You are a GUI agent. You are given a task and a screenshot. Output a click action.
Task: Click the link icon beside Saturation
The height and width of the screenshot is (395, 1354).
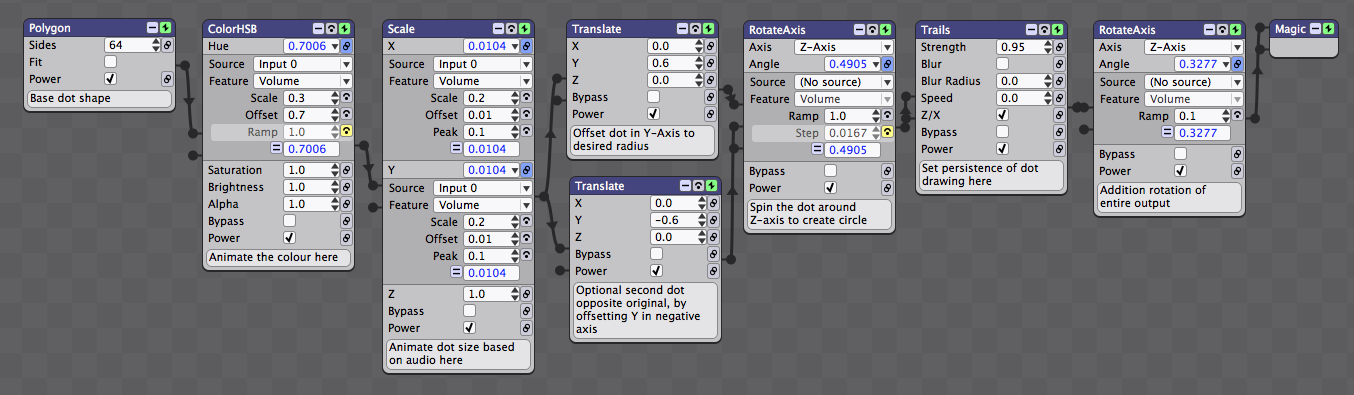point(346,170)
